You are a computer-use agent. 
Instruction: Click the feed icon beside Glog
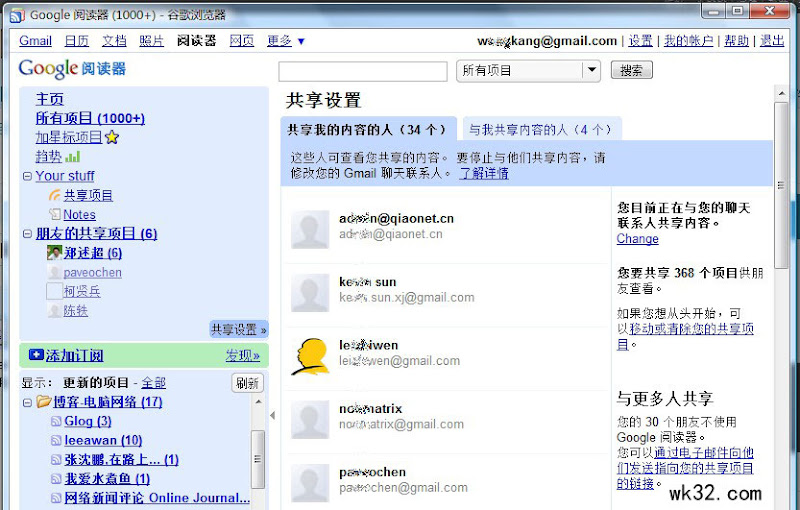56,421
